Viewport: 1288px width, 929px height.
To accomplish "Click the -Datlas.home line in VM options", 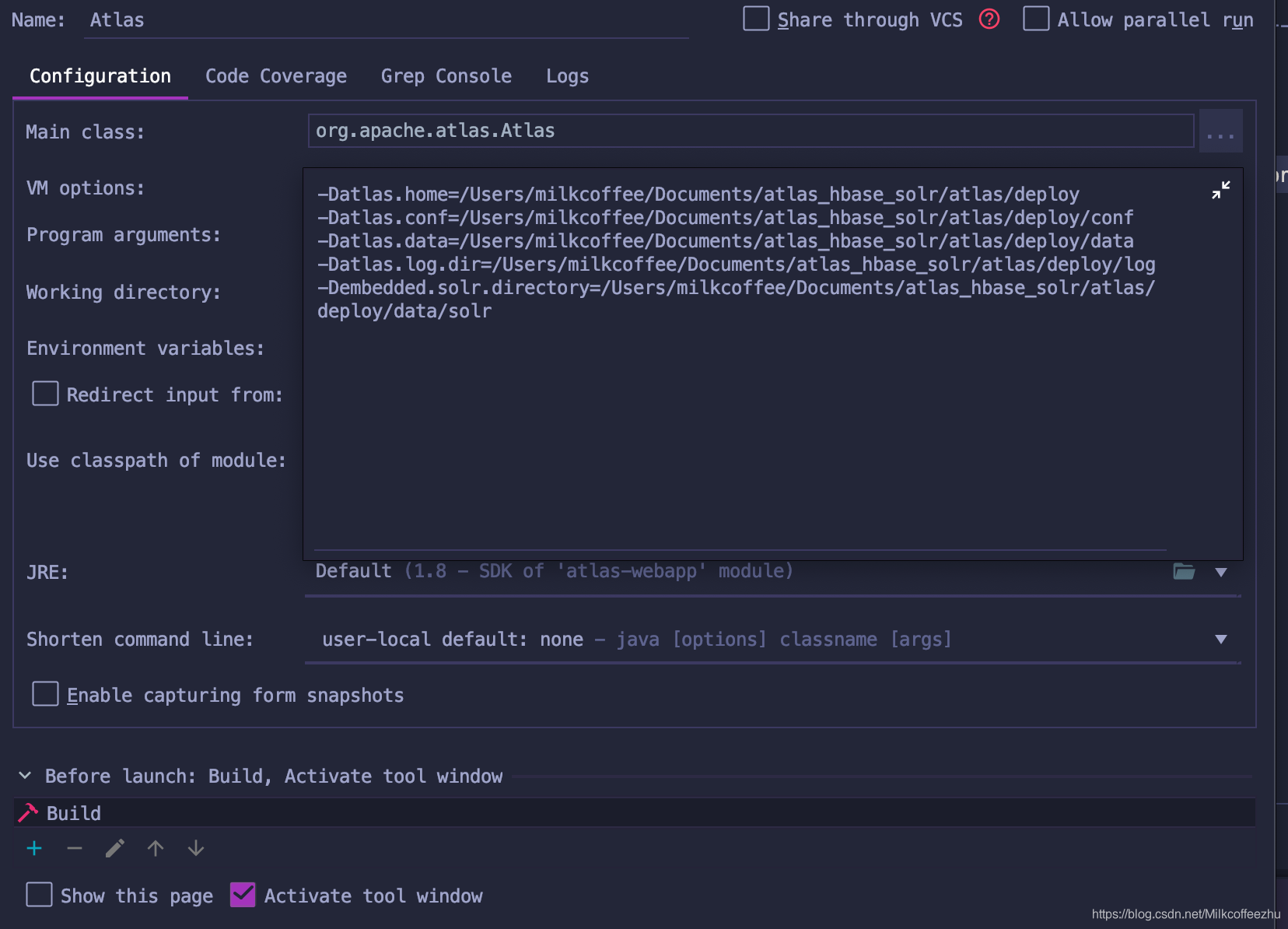I will 698,195.
